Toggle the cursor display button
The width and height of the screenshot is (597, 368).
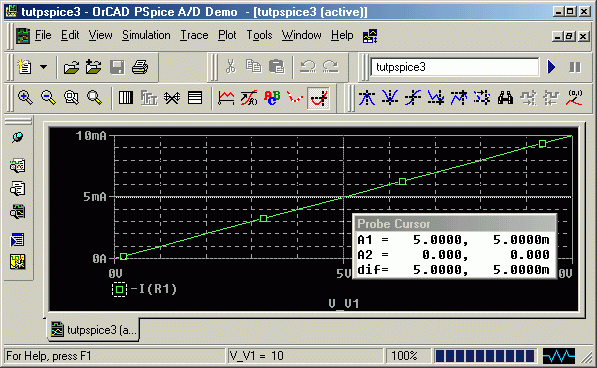pyautogui.click(x=319, y=98)
